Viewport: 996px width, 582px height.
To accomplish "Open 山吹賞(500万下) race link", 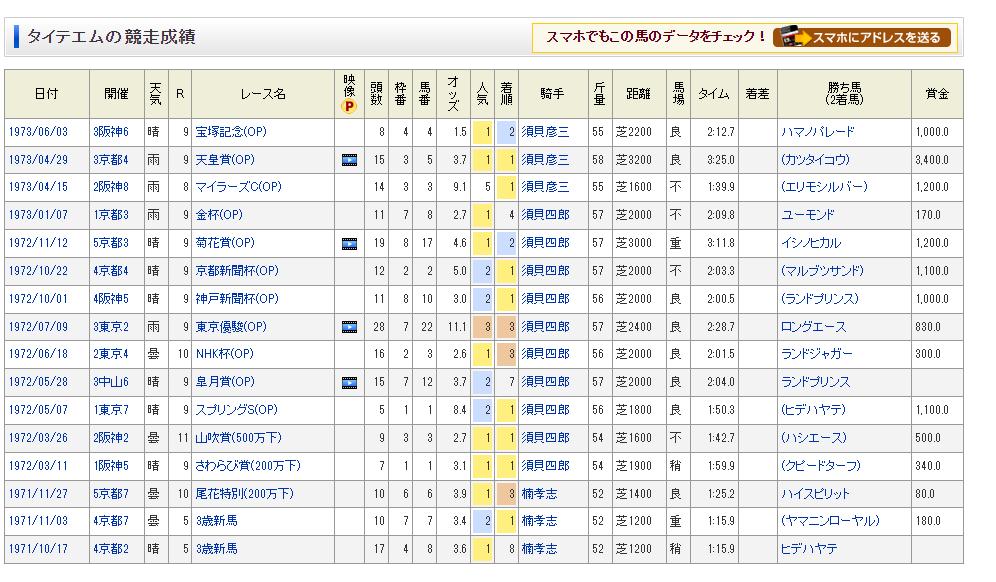I will coord(239,438).
